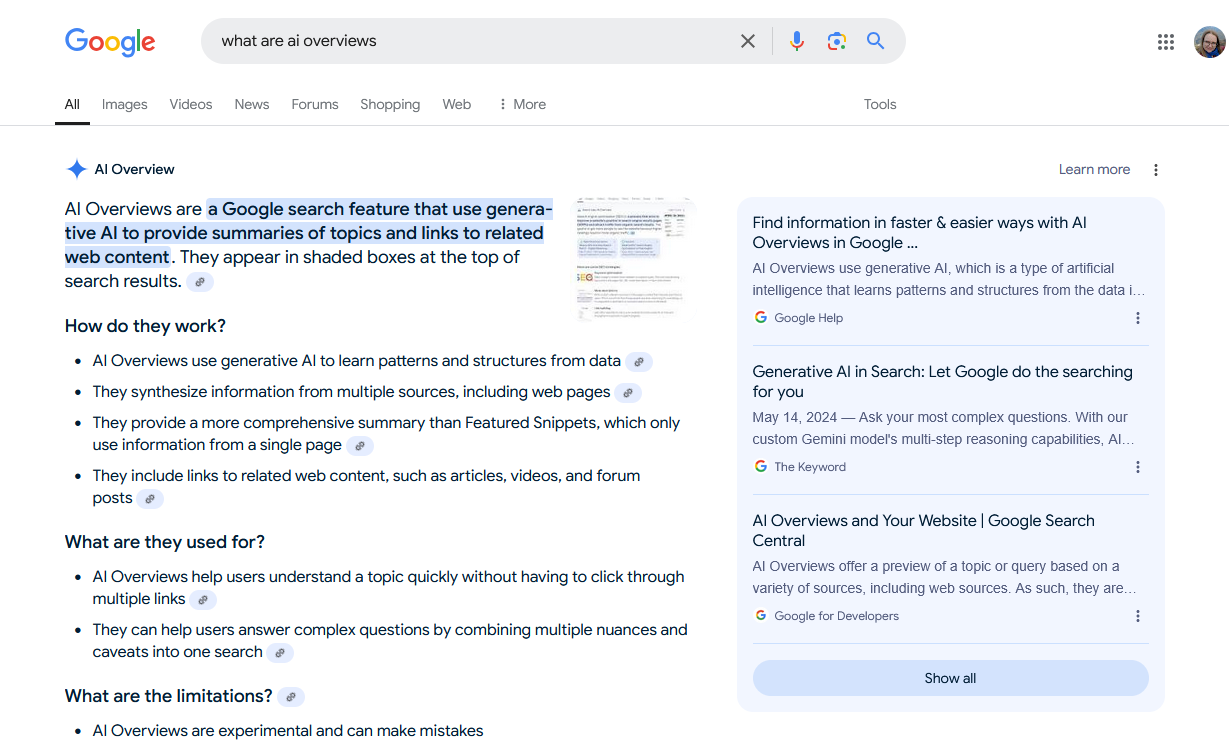Click the microphone icon for voice search

click(796, 41)
